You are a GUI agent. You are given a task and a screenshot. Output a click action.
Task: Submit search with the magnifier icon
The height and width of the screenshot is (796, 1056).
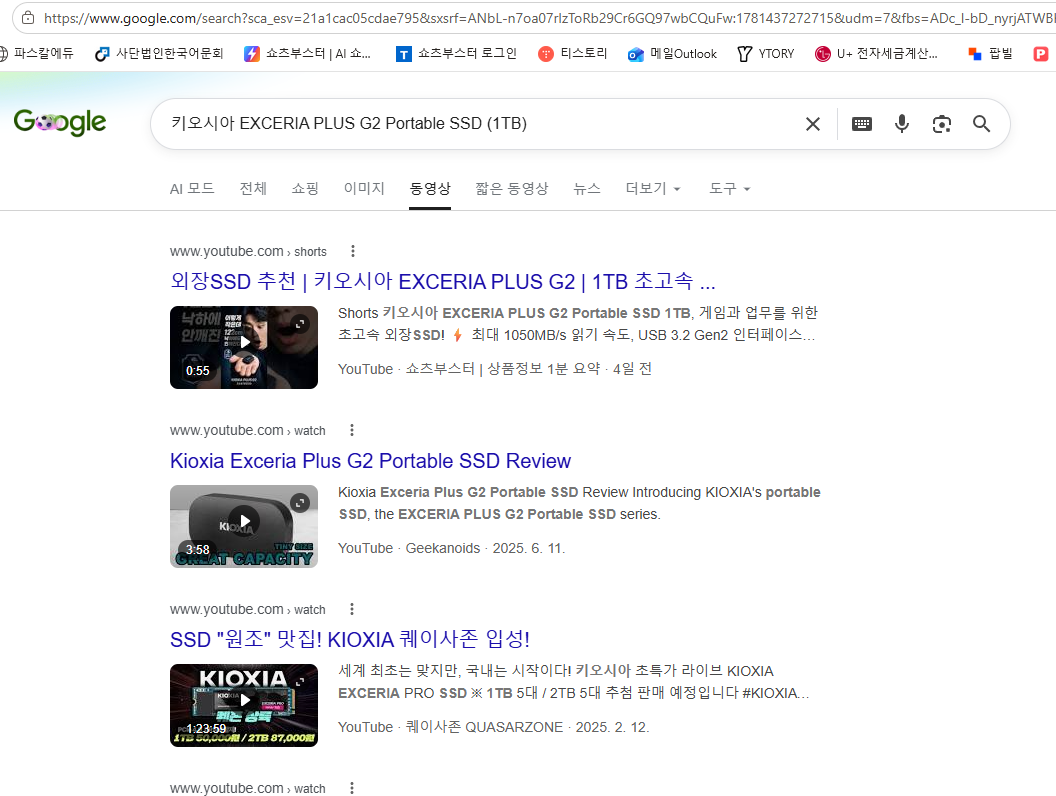981,124
